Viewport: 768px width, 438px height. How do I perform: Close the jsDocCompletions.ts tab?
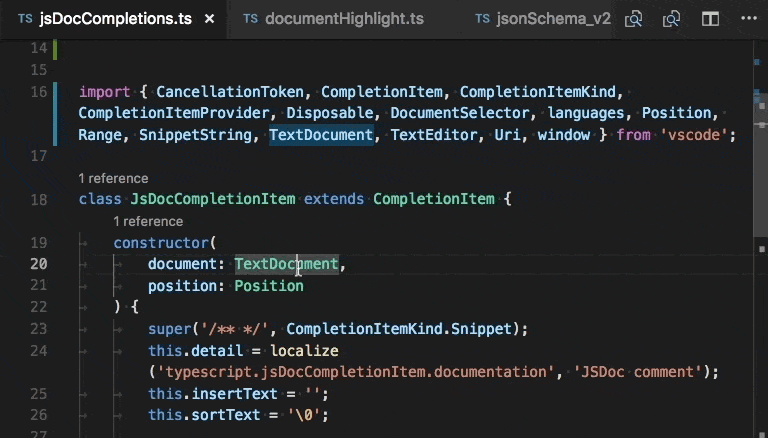[209, 19]
